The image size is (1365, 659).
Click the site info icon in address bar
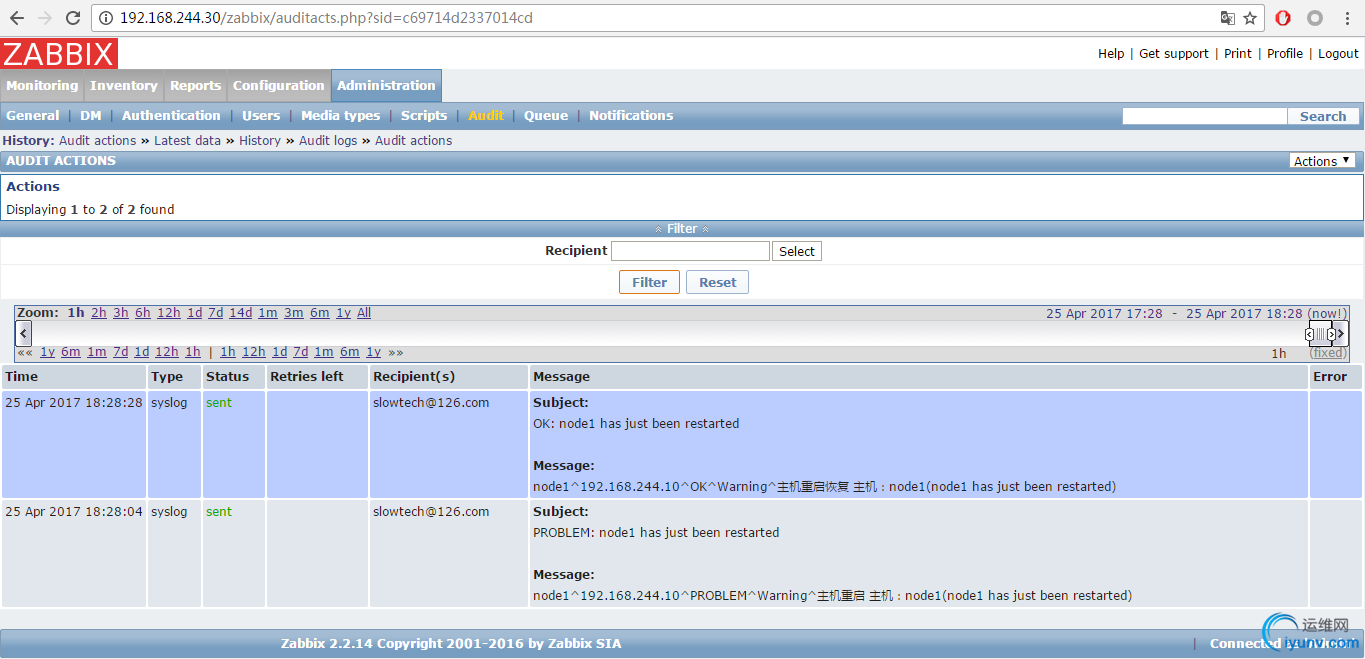click(107, 18)
